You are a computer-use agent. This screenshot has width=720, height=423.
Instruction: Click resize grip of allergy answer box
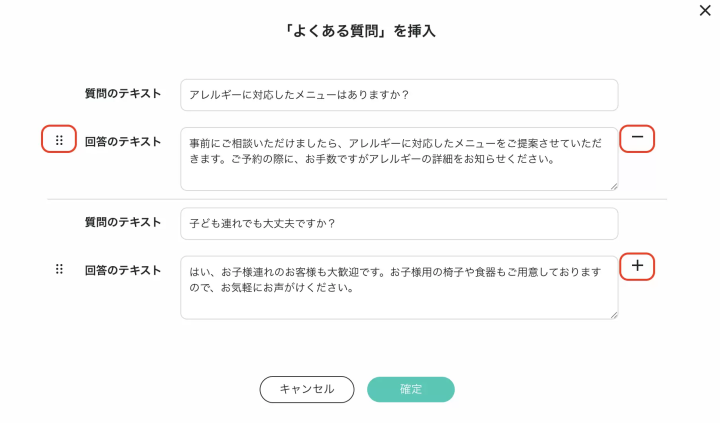pyautogui.click(x=613, y=185)
